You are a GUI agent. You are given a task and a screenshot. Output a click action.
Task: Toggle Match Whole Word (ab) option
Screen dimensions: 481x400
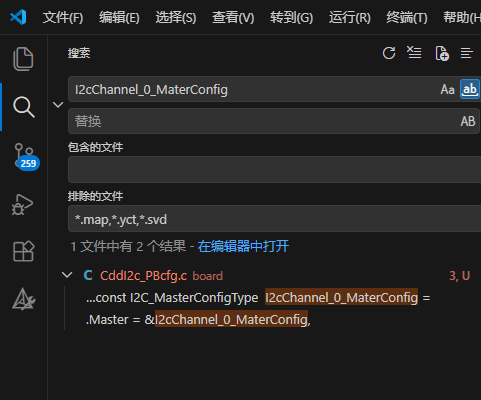point(470,89)
